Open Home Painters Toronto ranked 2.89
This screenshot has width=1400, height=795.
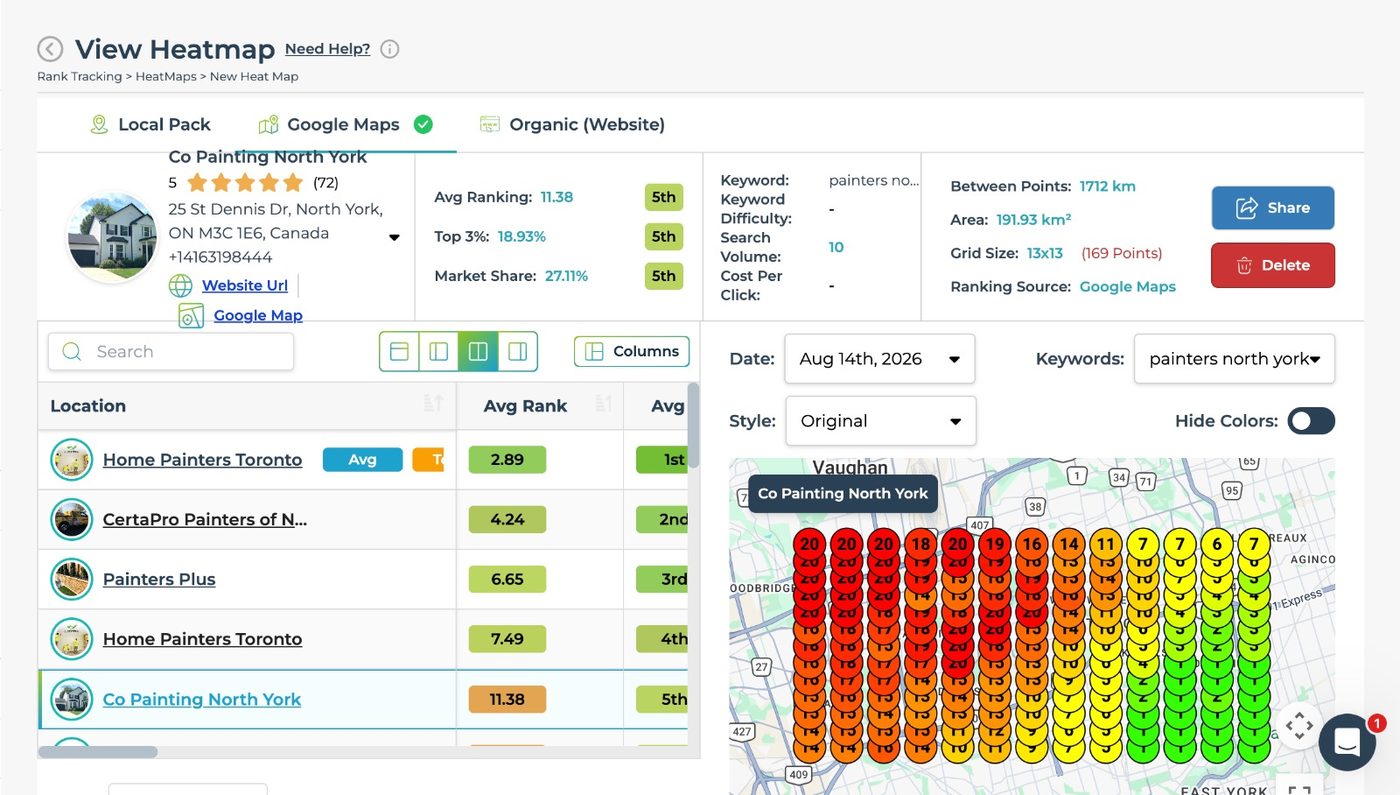point(202,460)
